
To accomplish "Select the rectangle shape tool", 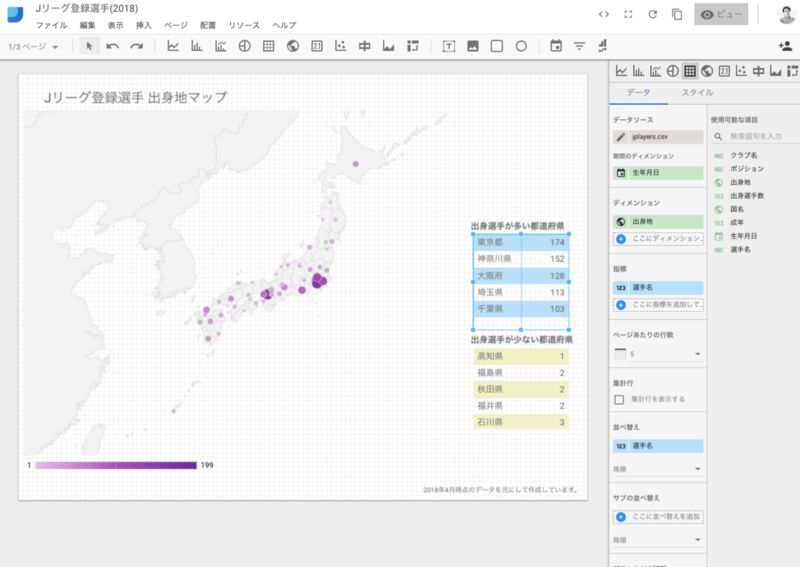I will (x=496, y=46).
